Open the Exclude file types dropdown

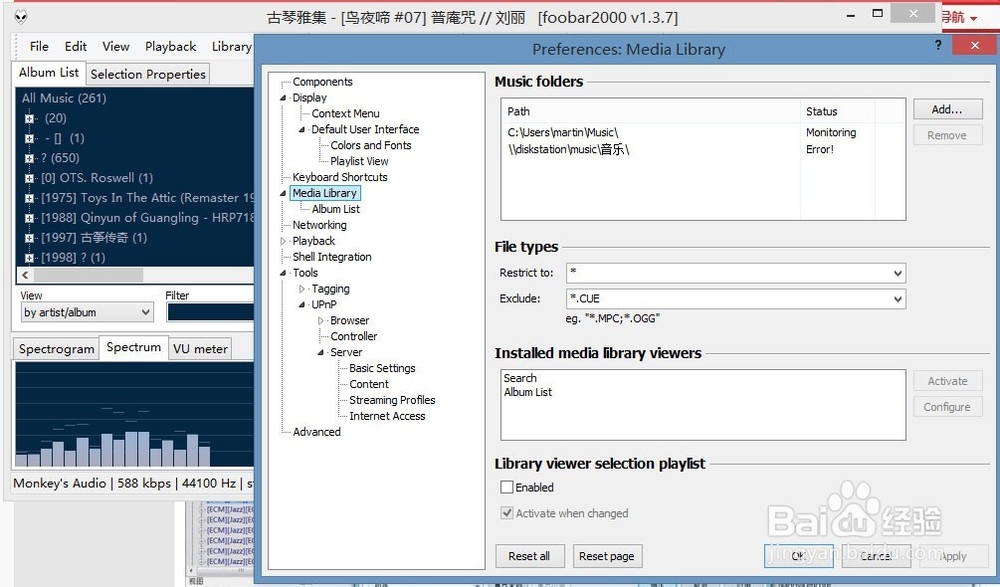click(897, 299)
